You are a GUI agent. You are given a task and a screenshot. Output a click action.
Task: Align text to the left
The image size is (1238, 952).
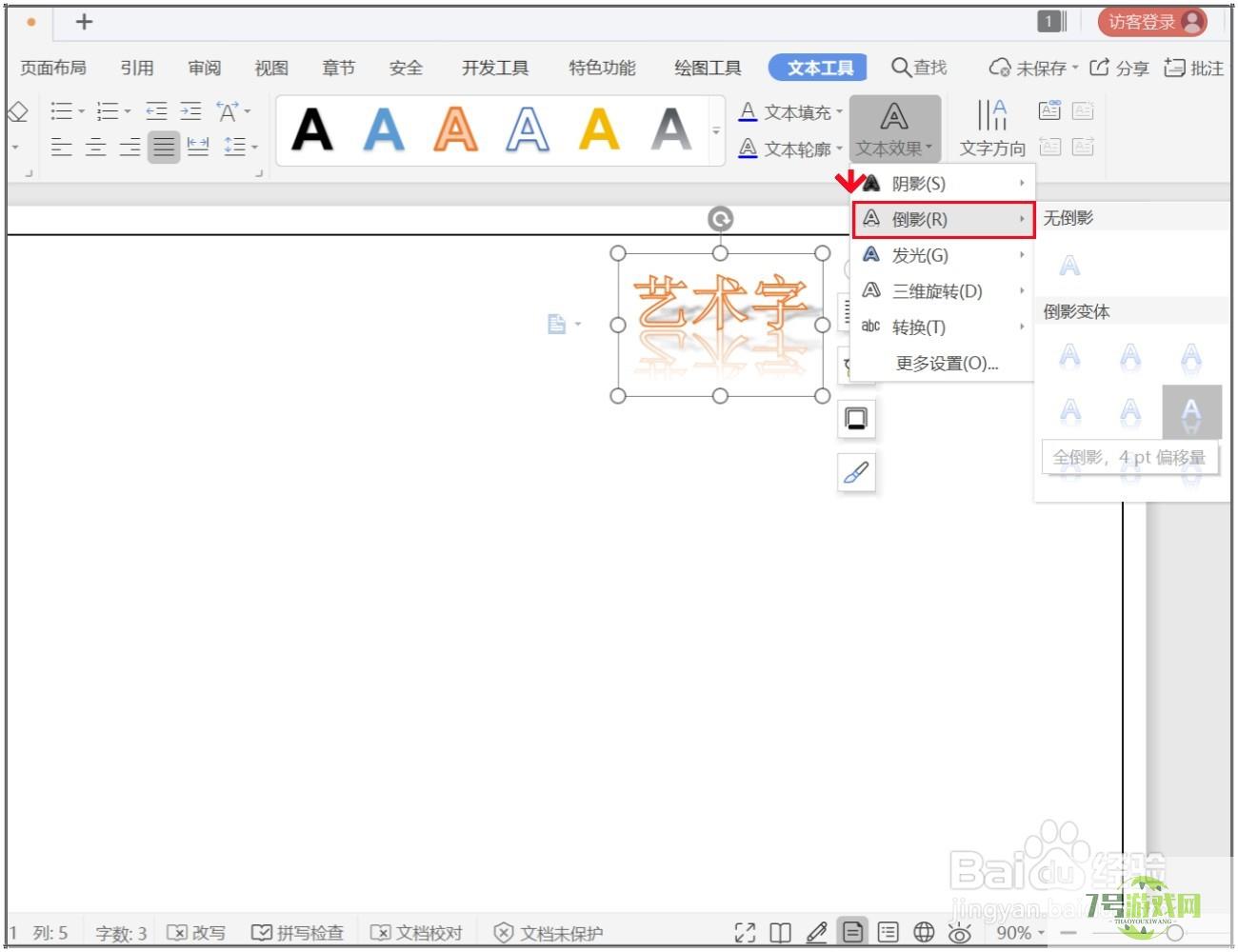pos(61,147)
